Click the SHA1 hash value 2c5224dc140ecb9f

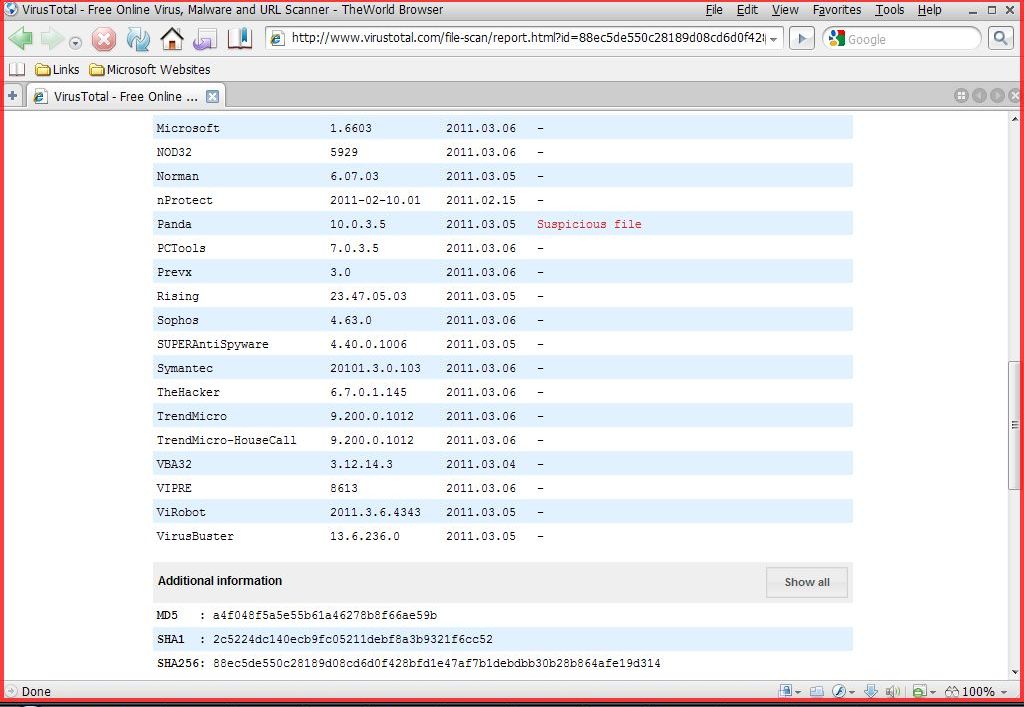pos(353,639)
